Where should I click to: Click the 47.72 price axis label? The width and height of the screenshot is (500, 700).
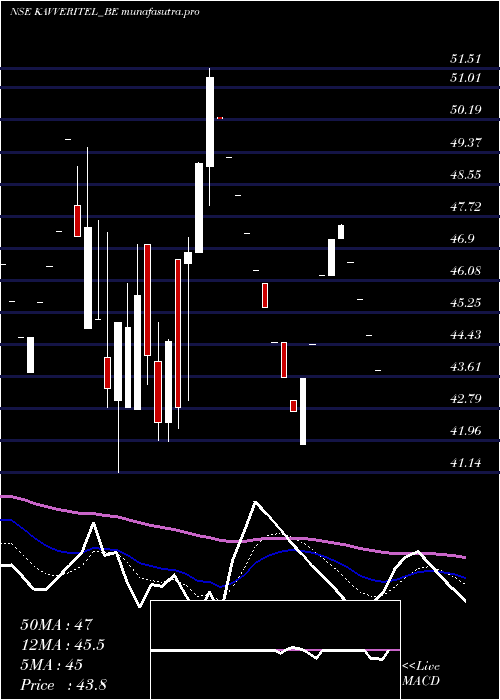(x=466, y=207)
